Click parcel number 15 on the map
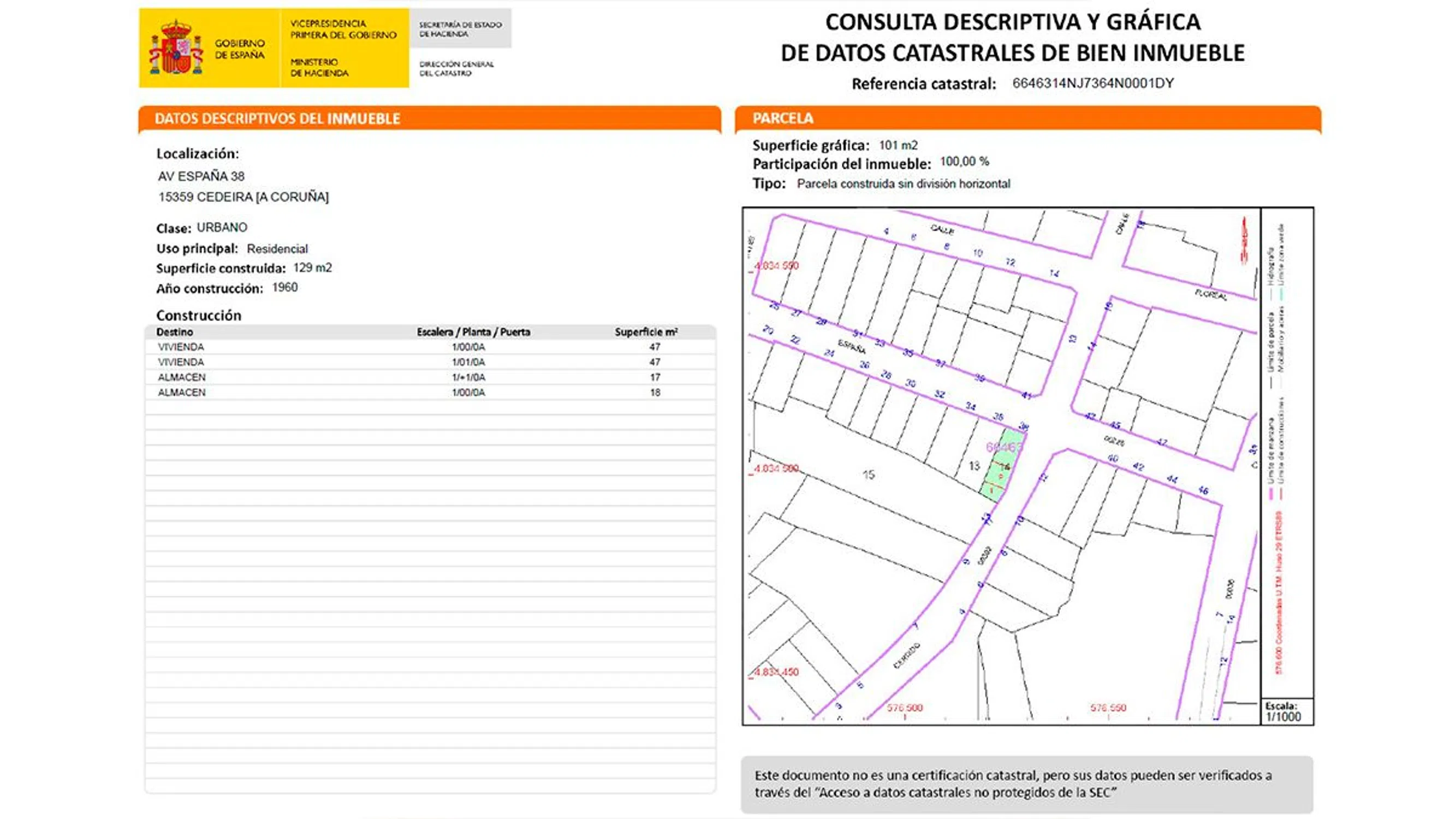The image size is (1456, 819). 869,475
